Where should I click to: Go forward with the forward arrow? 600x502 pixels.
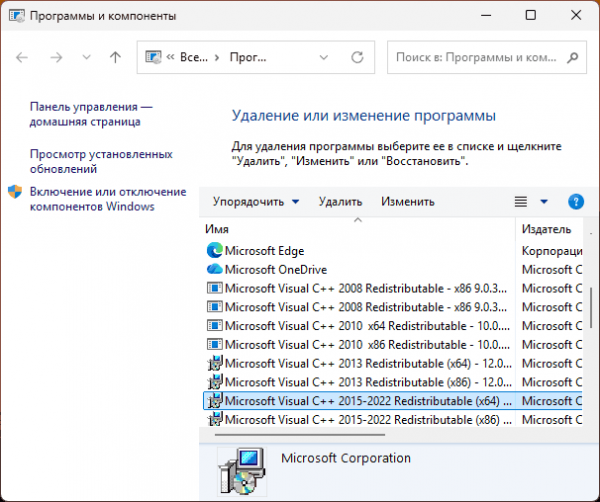point(56,57)
